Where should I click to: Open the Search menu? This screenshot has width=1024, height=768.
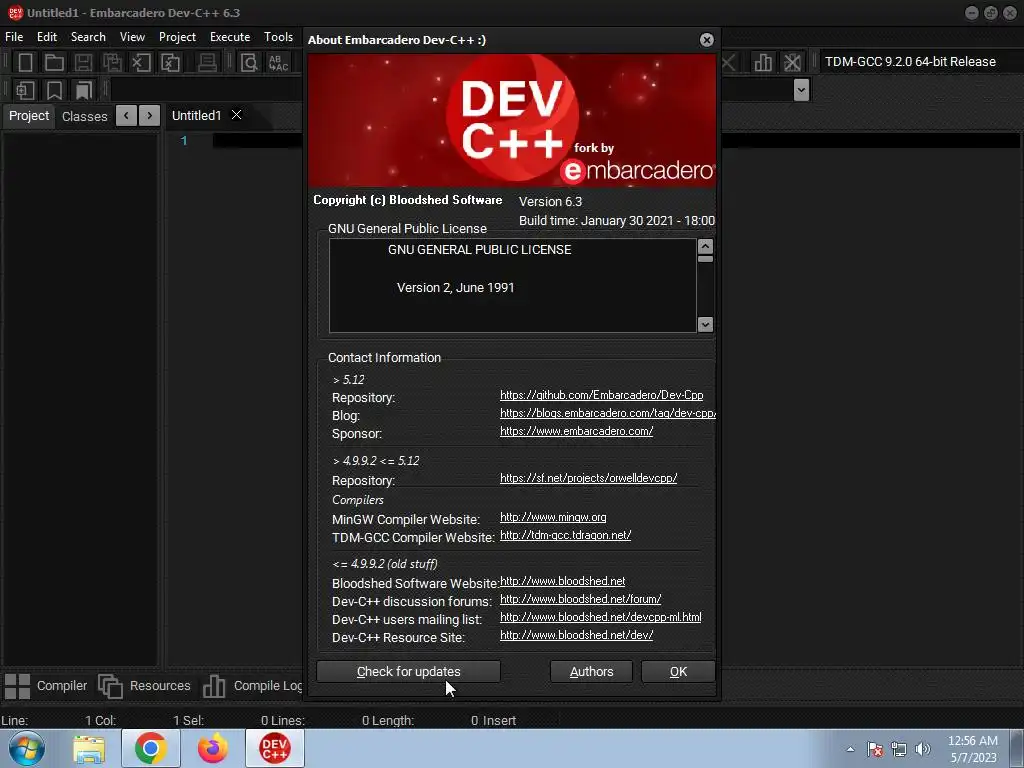[x=88, y=37]
